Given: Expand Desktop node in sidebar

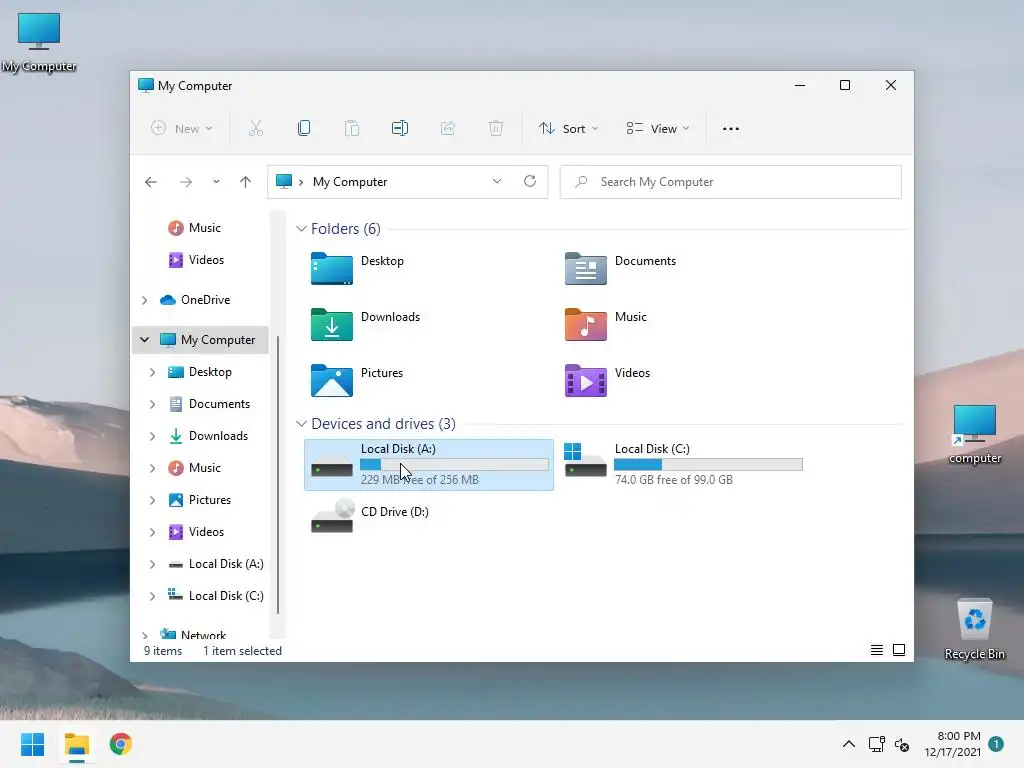Looking at the screenshot, I should pyautogui.click(x=153, y=372).
